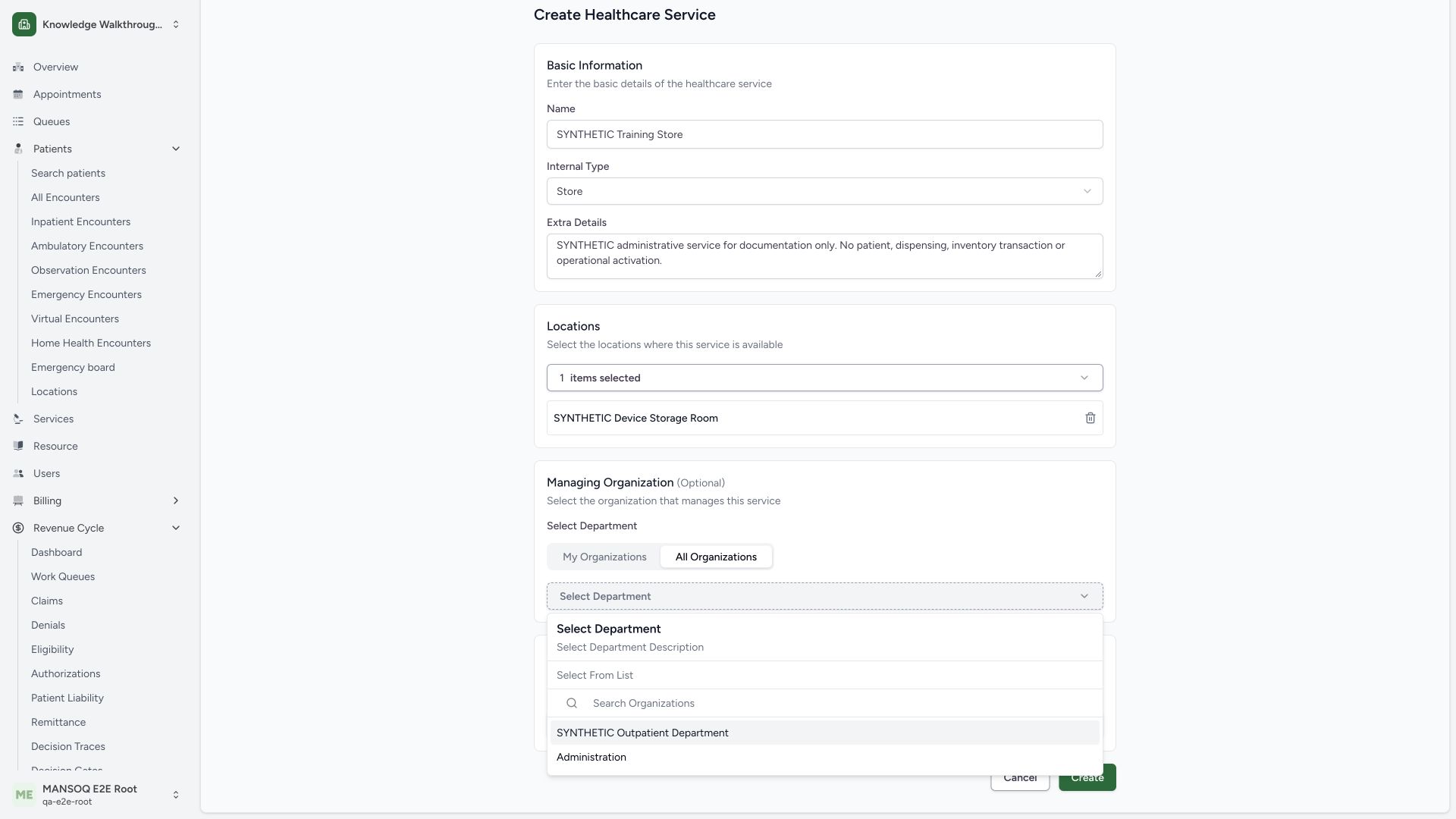Click the Users sidebar icon
The width and height of the screenshot is (1456, 819).
(18, 473)
